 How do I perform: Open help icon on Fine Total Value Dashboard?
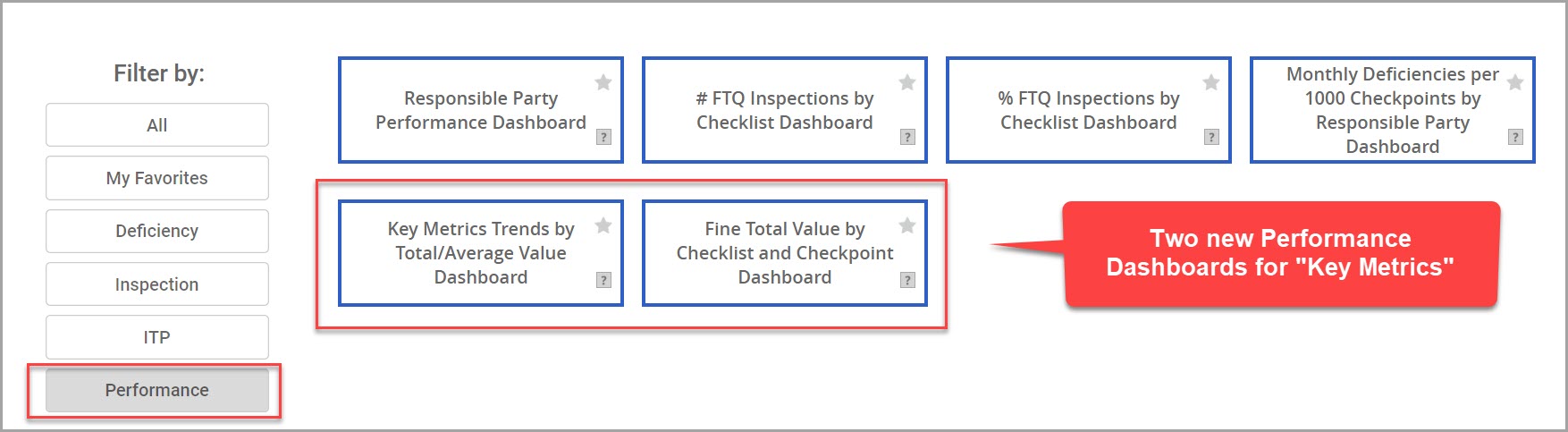907,280
